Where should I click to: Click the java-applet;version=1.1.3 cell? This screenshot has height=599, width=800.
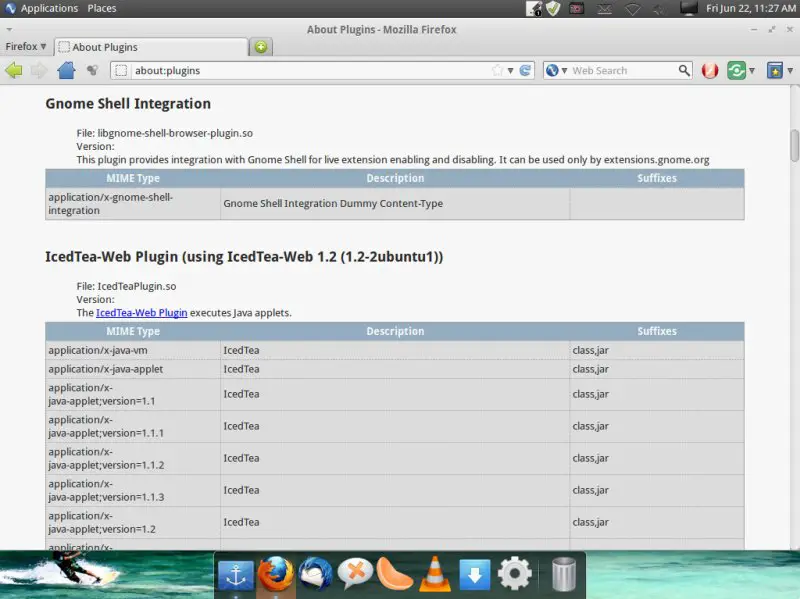[x=133, y=490]
